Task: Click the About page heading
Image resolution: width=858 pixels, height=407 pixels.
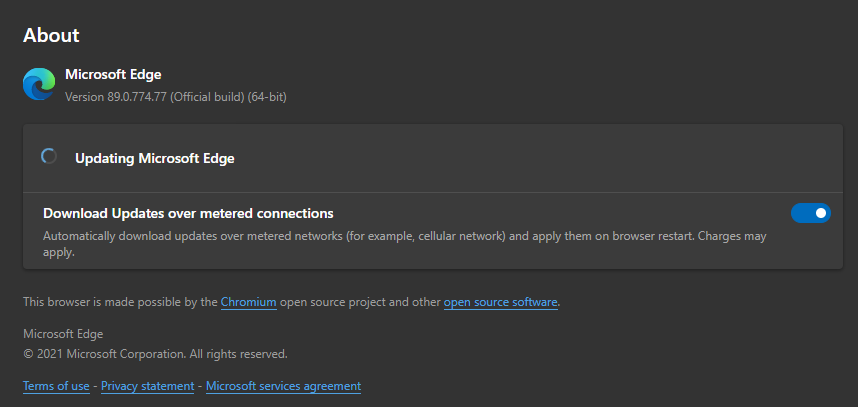Action: [51, 36]
